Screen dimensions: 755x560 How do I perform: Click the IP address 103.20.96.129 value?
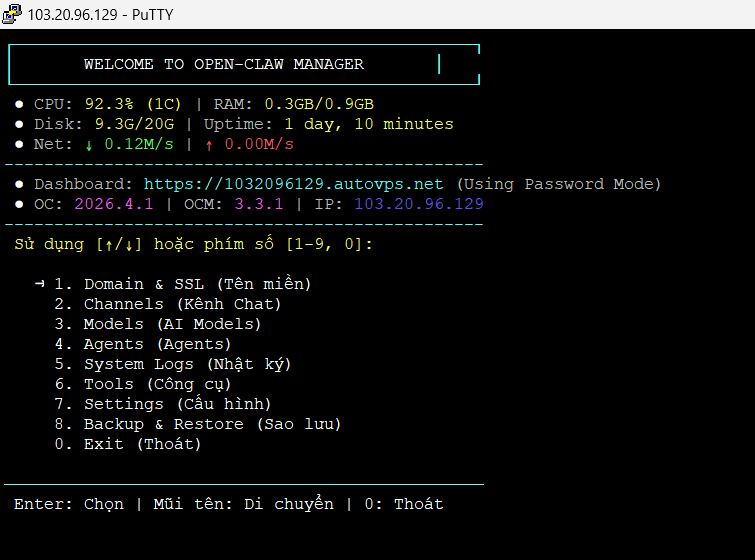point(419,204)
